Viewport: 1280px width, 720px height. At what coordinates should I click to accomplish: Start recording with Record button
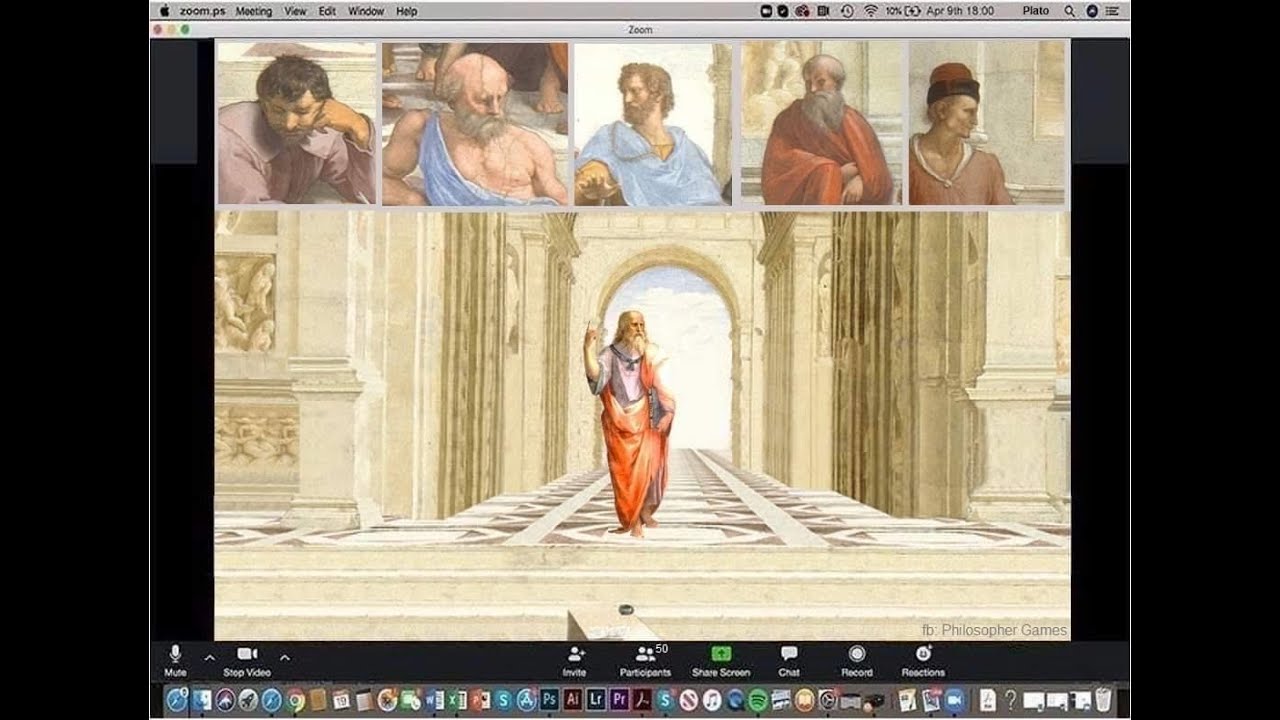click(857, 660)
